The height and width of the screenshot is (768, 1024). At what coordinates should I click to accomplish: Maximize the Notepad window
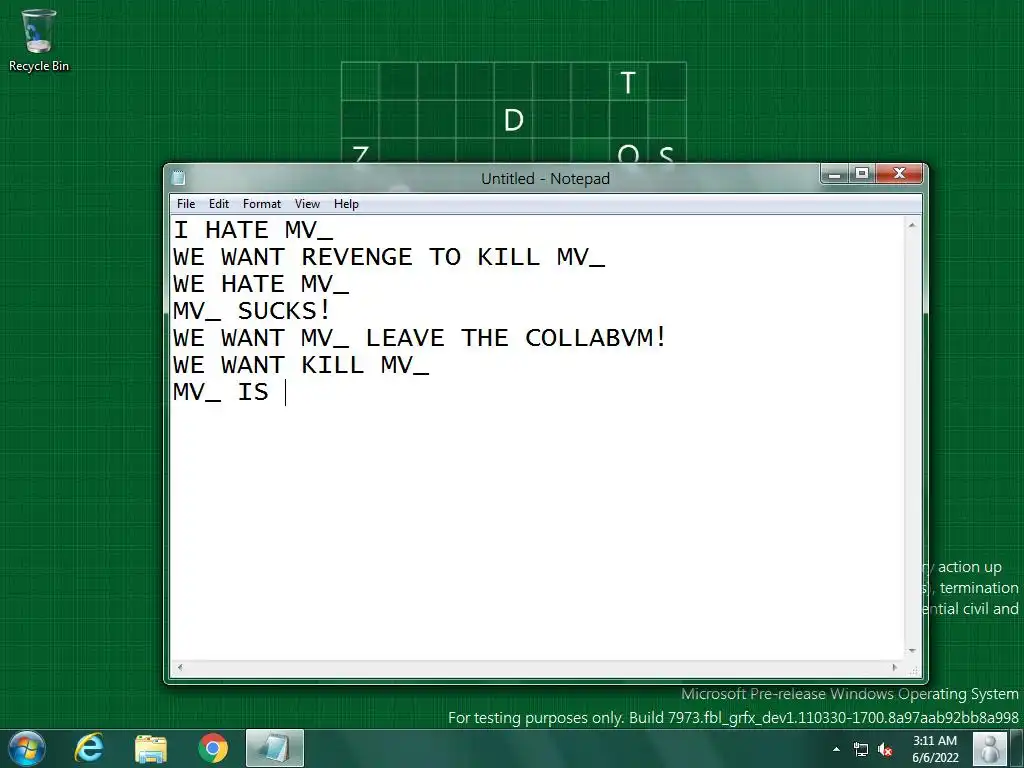pos(862,174)
